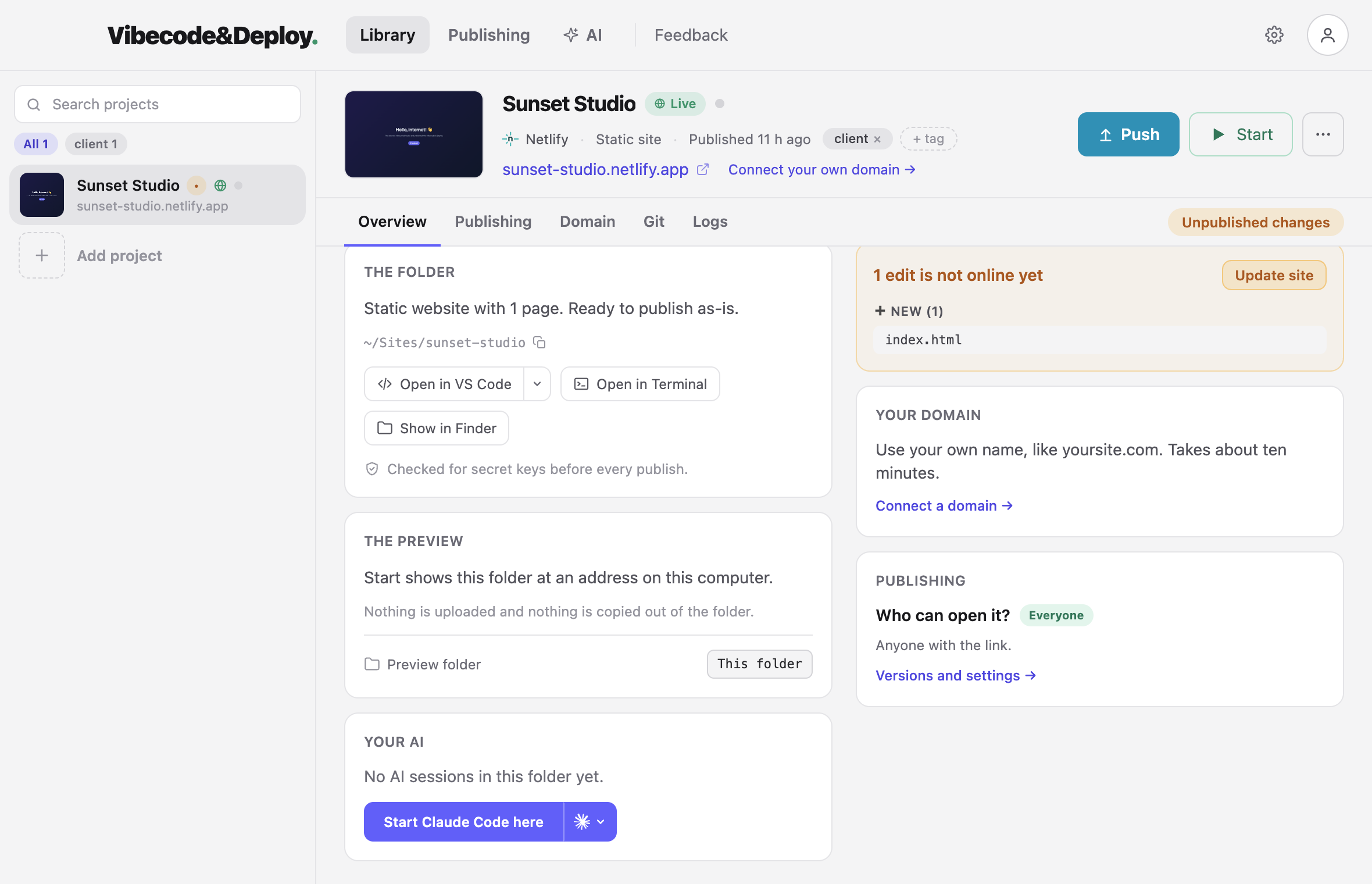The height and width of the screenshot is (884, 1372).
Task: Focus the Search projects field
Action: point(158,104)
